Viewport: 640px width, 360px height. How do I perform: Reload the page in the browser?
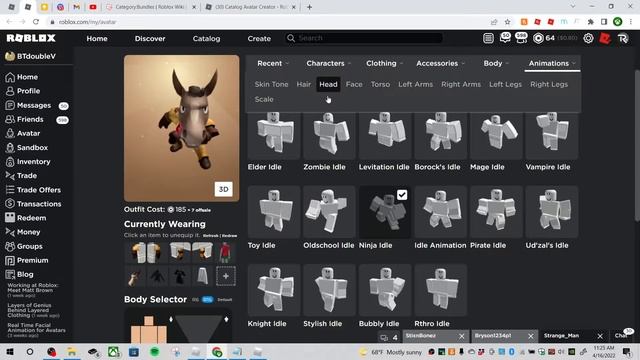coord(36,22)
